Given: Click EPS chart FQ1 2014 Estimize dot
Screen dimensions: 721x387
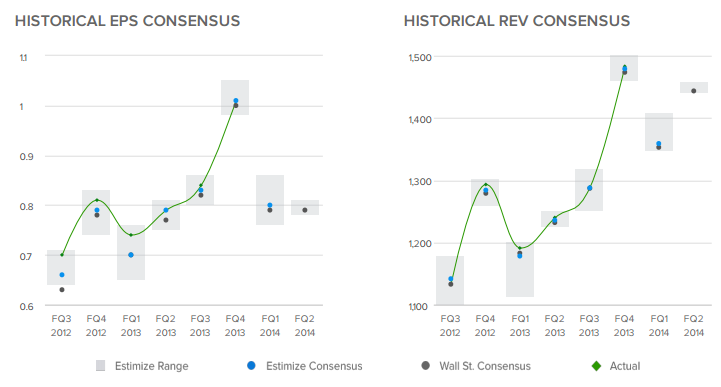Looking at the screenshot, I should click(270, 205).
